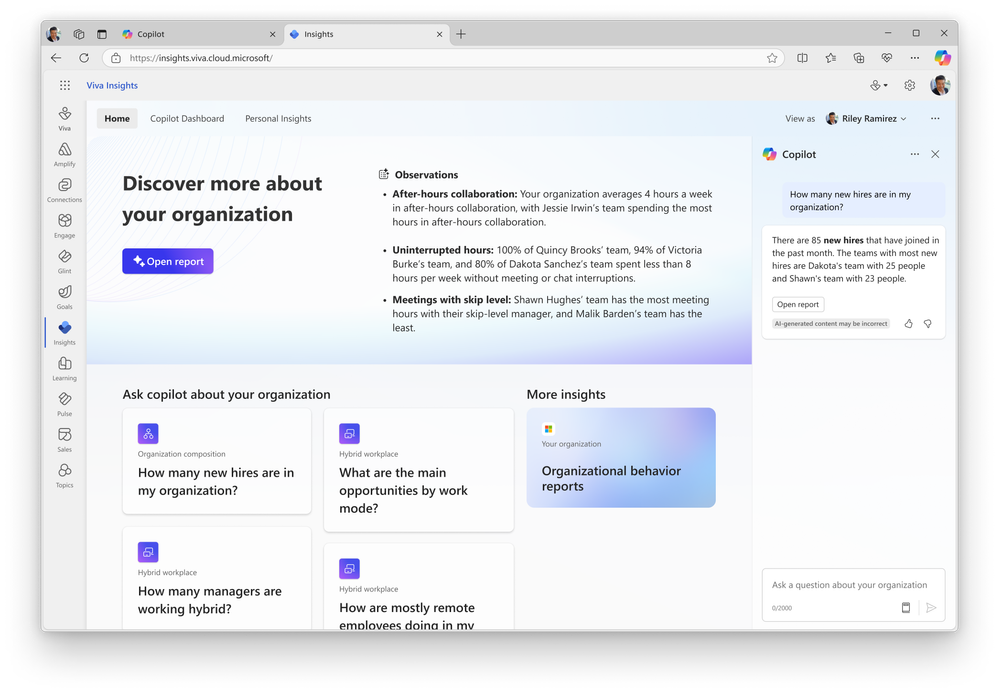Close the Copilot browser tab
This screenshot has height=693, width=999.
pyautogui.click(x=272, y=34)
